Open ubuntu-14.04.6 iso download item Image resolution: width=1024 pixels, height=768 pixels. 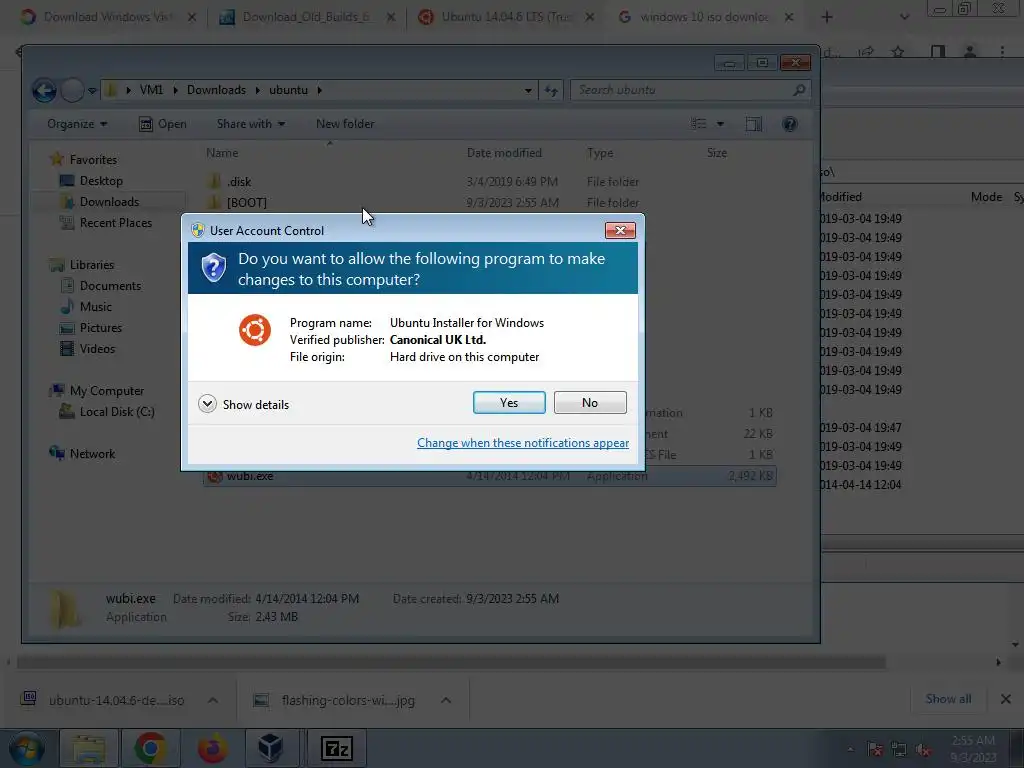click(102, 700)
